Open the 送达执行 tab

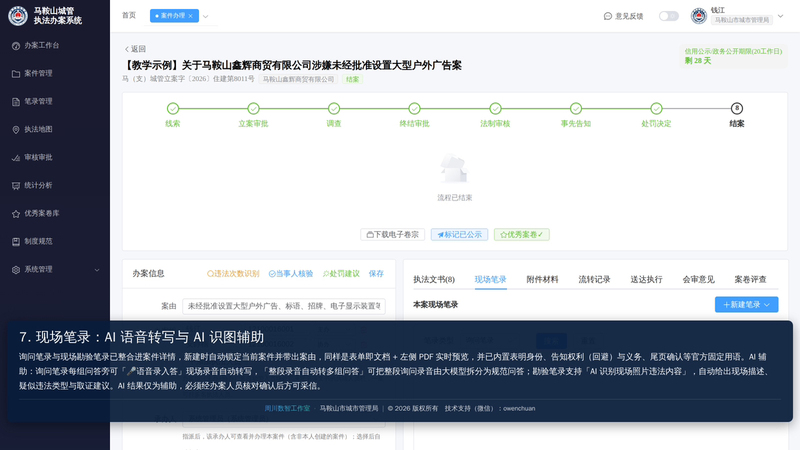pyautogui.click(x=646, y=280)
